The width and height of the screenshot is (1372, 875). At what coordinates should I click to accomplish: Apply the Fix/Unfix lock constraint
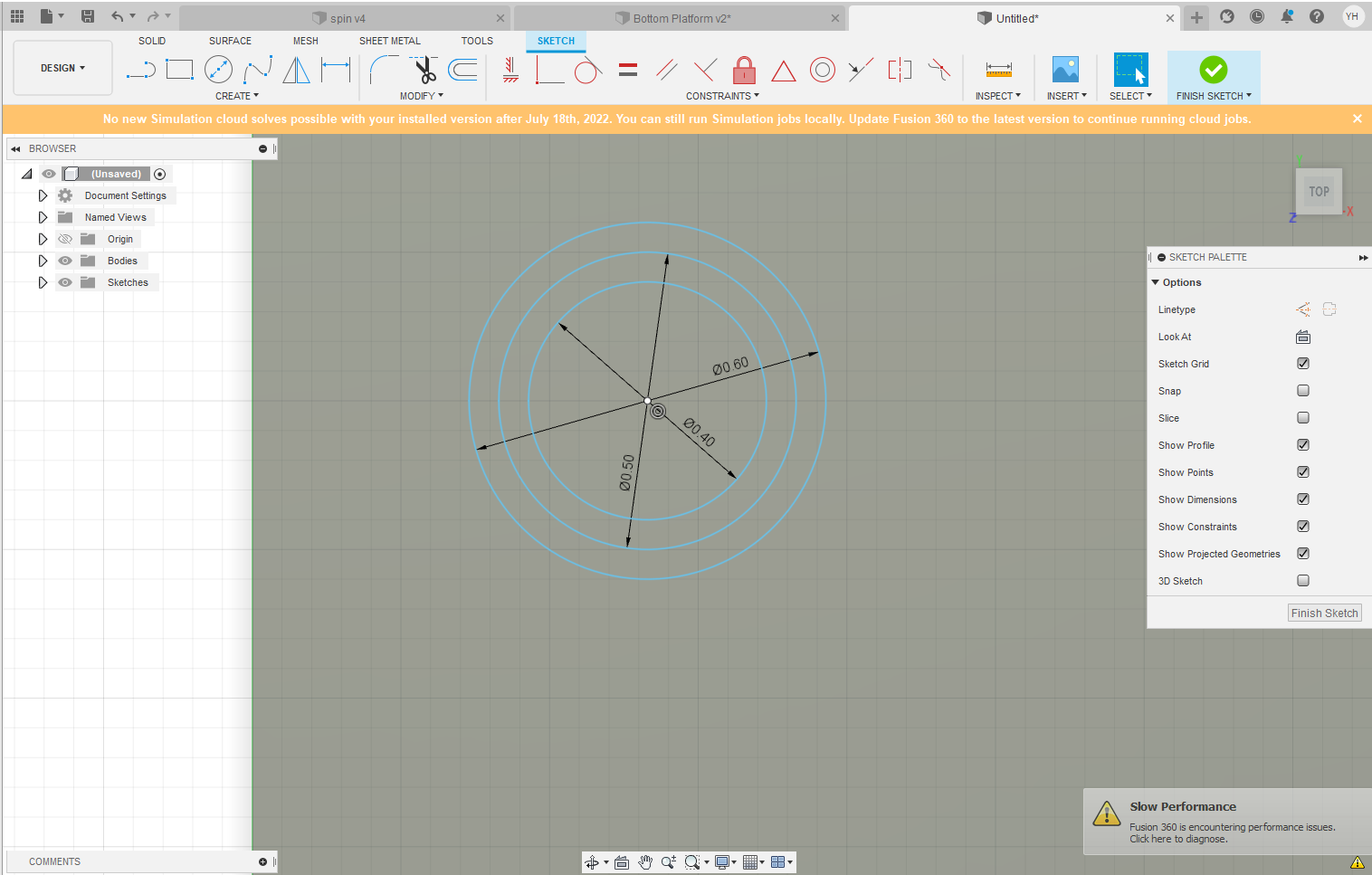(x=744, y=70)
